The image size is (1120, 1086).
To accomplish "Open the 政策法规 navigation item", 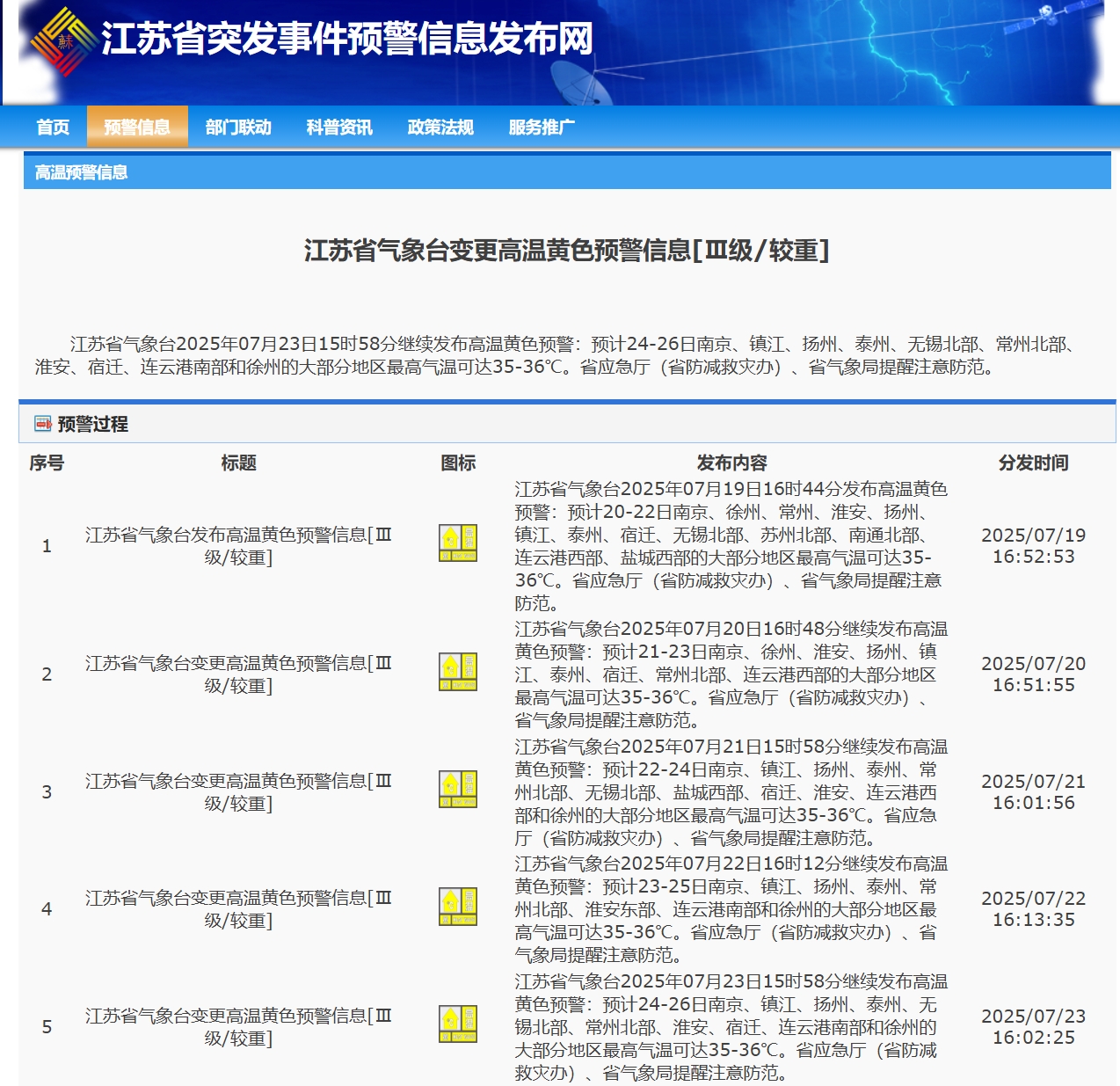I will 440,128.
